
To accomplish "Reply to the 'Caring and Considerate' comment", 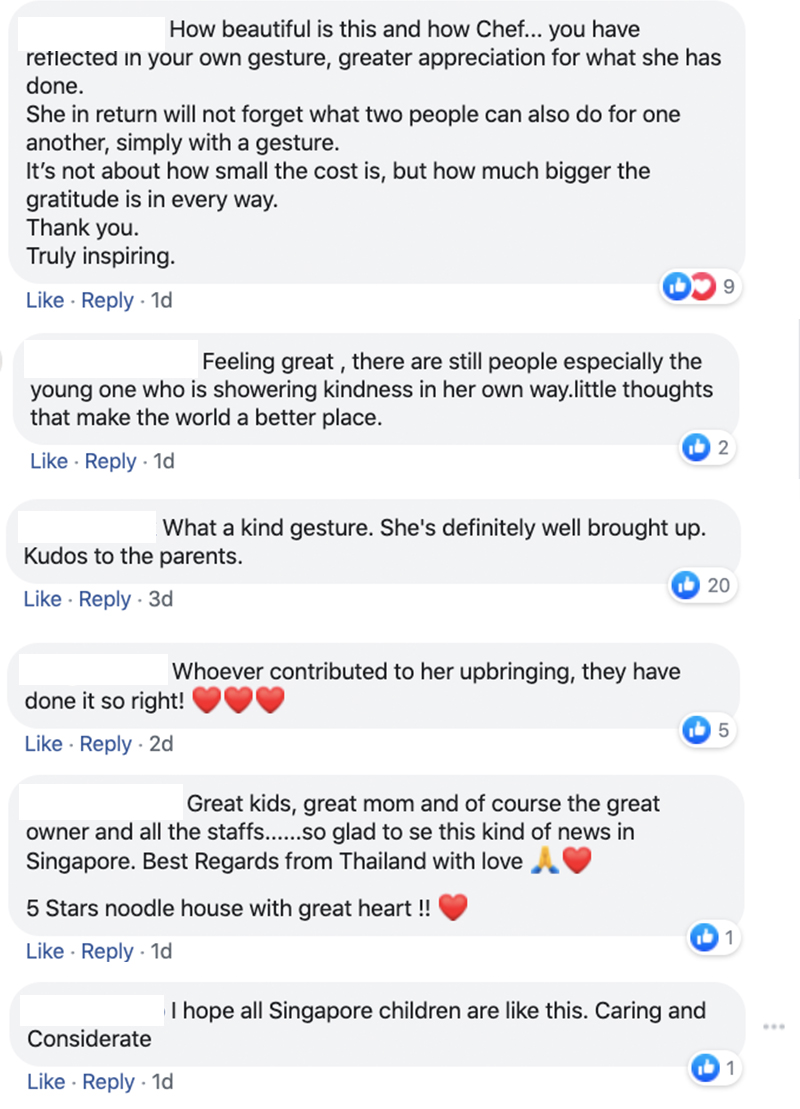I will tap(108, 1082).
